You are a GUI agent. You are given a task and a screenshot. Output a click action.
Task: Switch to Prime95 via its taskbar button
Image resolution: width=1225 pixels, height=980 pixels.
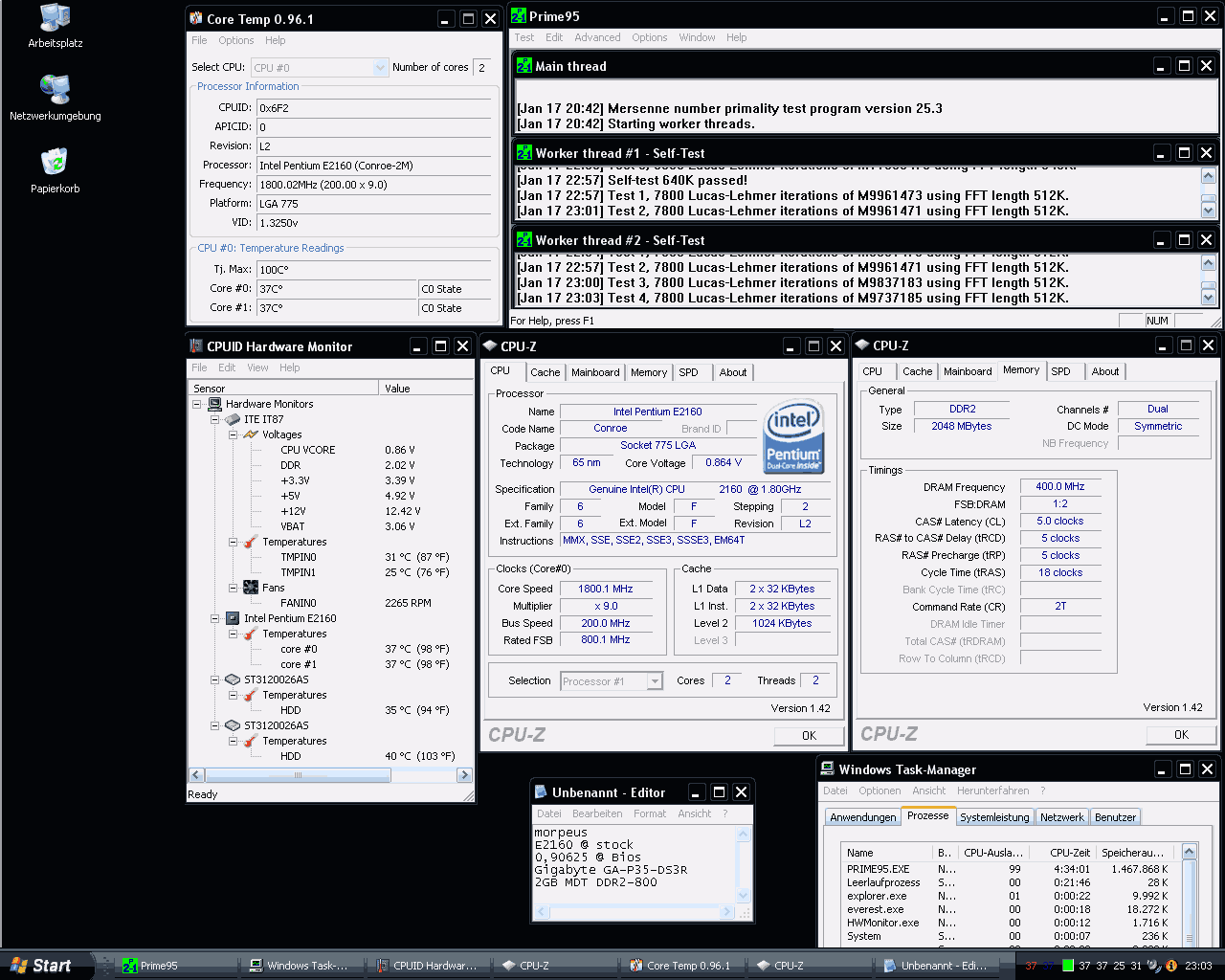point(174,966)
